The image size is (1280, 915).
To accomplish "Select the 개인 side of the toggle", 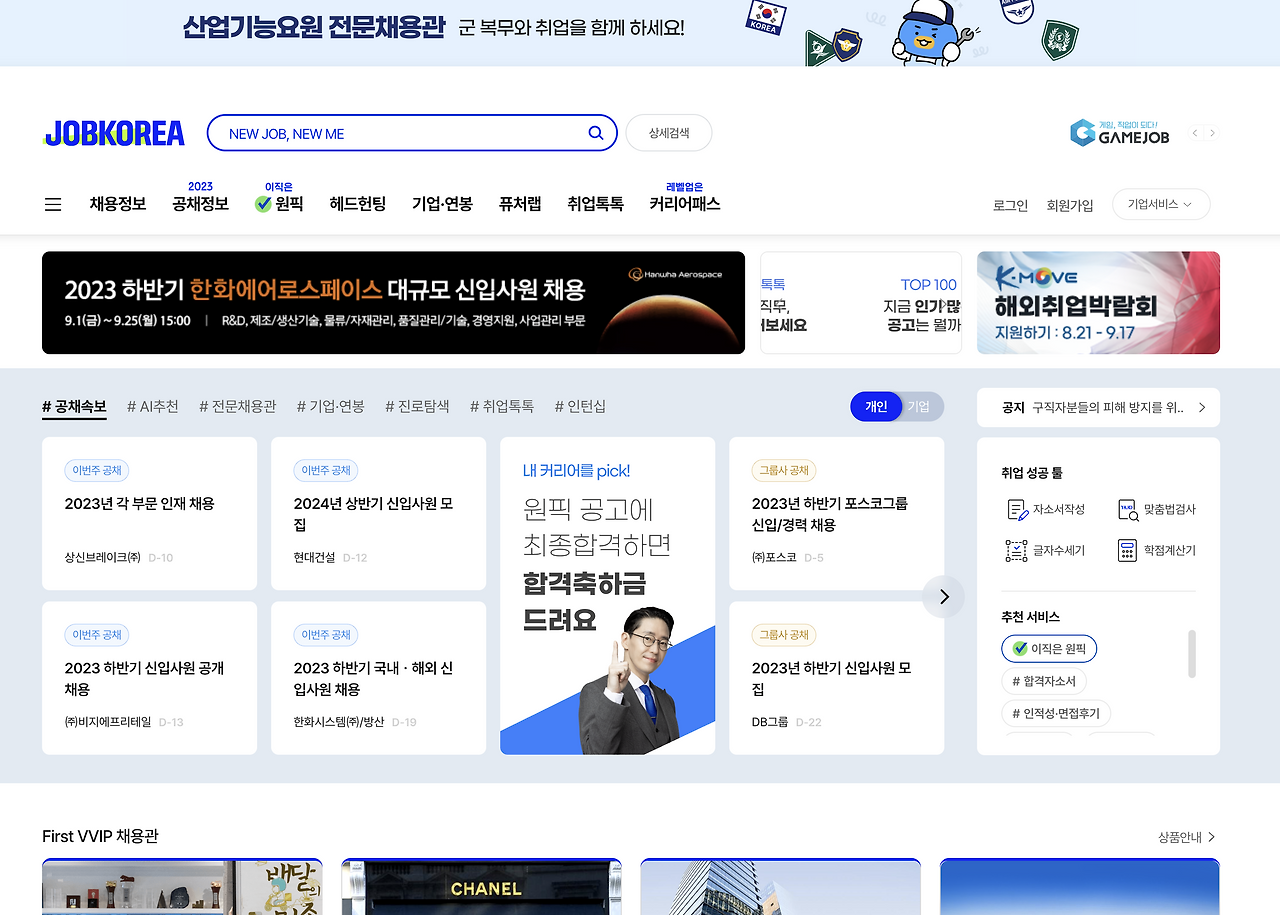I will point(876,406).
